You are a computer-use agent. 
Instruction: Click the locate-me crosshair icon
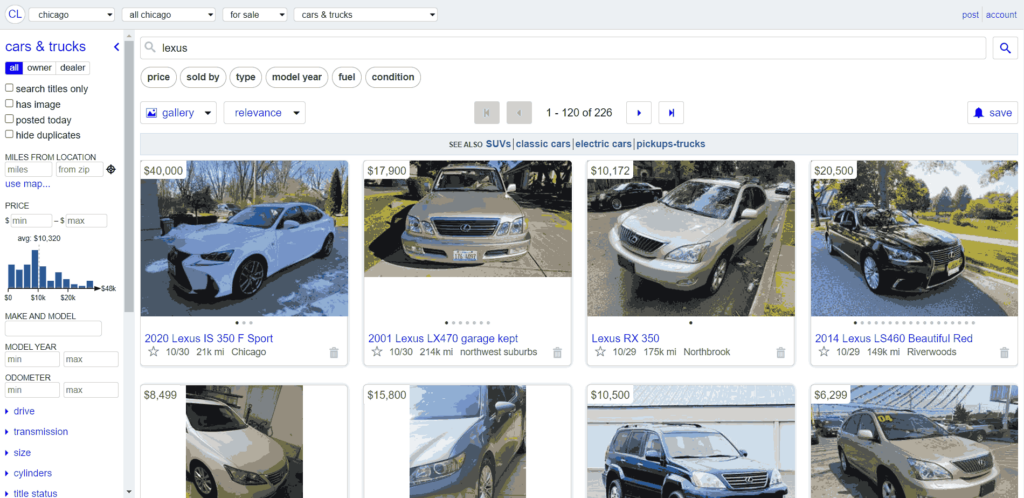[x=111, y=170]
